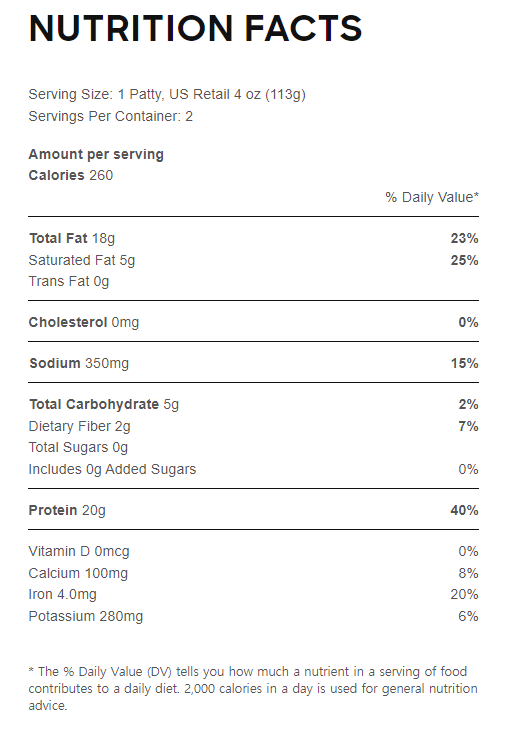512x730 pixels.
Task: Click the Protein 20g label
Action: click(67, 510)
